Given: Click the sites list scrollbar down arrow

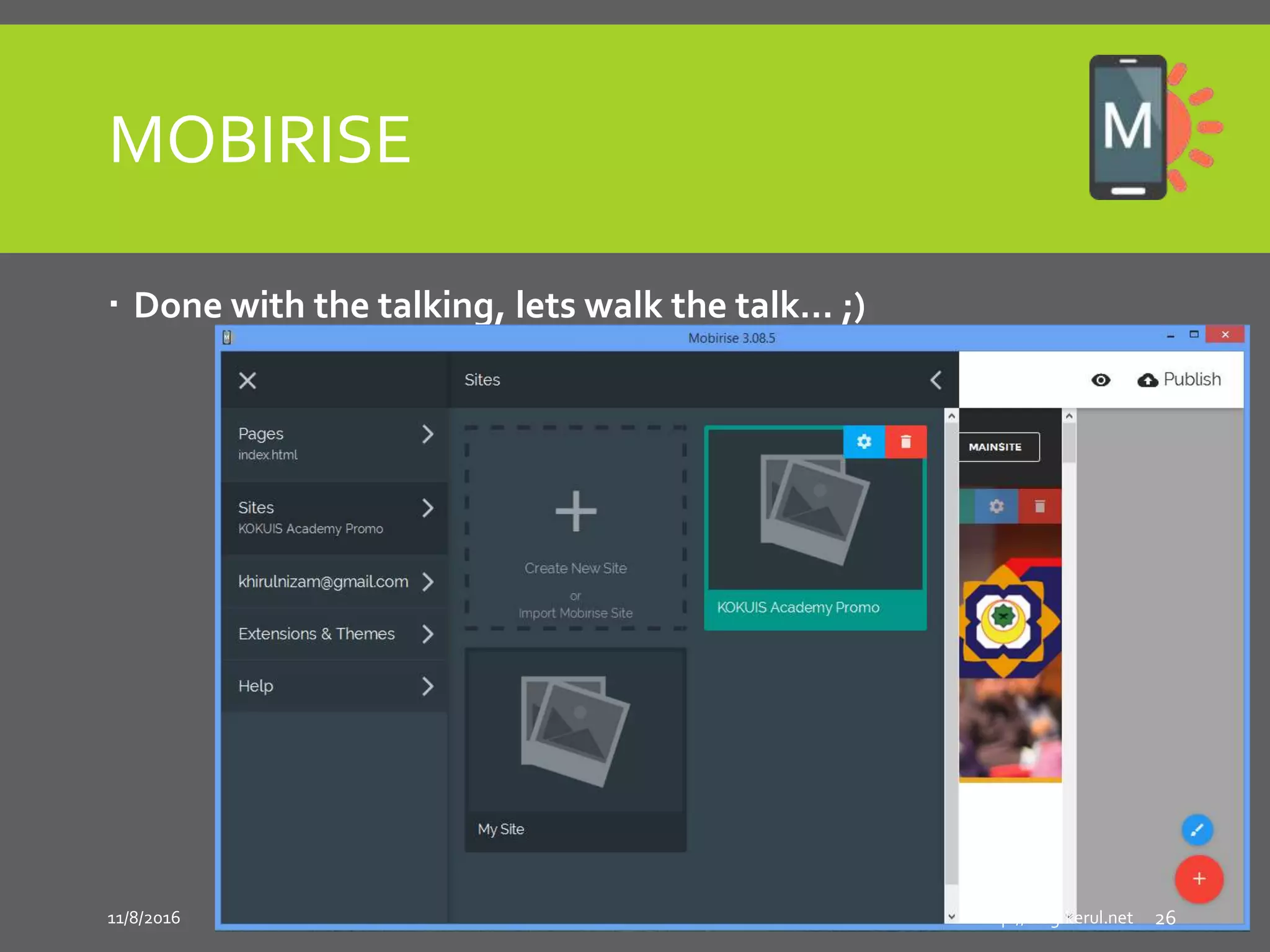Looking at the screenshot, I should [x=951, y=916].
